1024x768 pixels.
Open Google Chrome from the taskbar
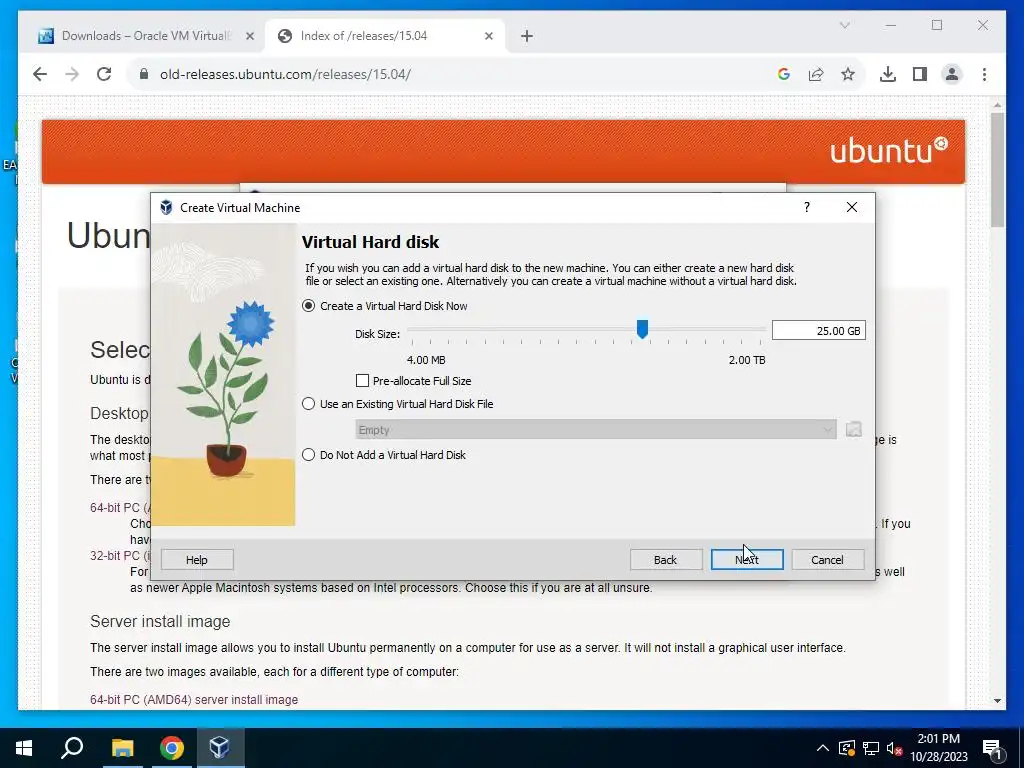171,748
